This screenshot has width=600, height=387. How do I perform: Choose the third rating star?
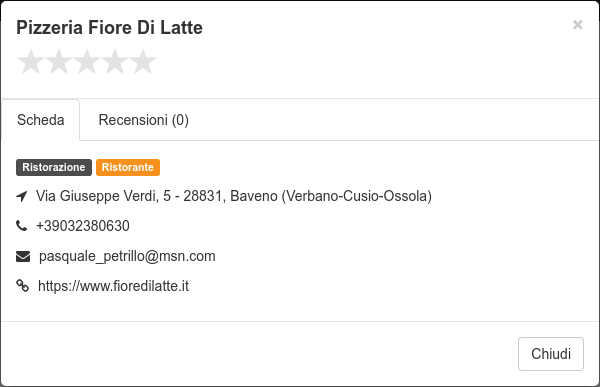pyautogui.click(x=87, y=61)
